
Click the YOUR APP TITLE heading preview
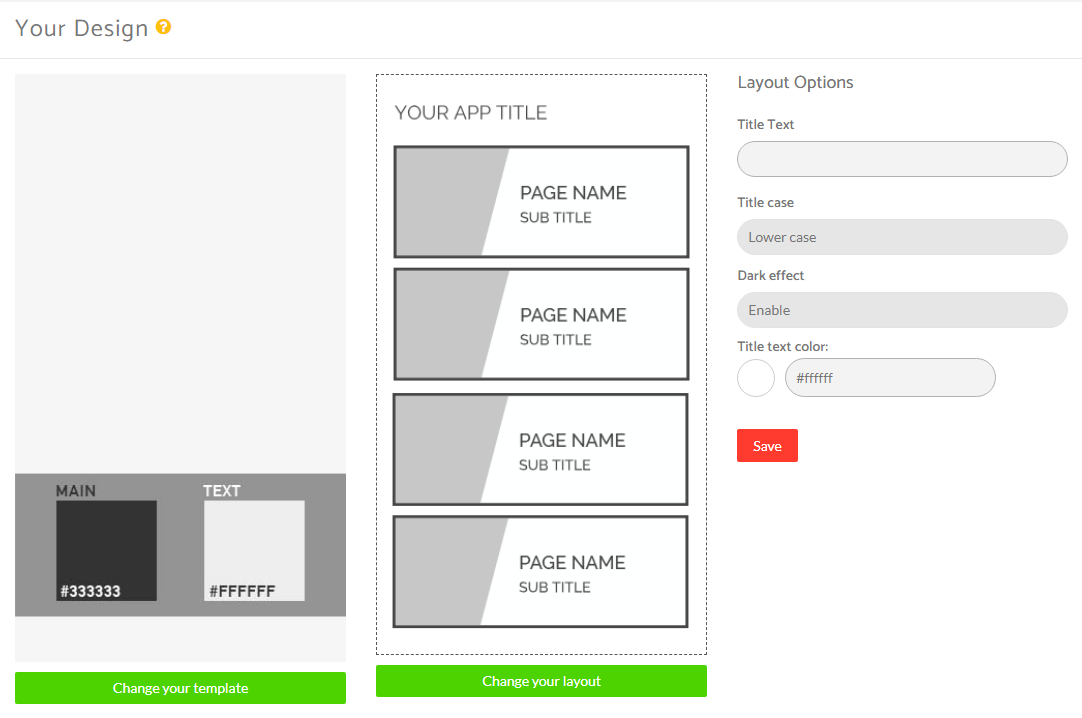click(x=470, y=112)
